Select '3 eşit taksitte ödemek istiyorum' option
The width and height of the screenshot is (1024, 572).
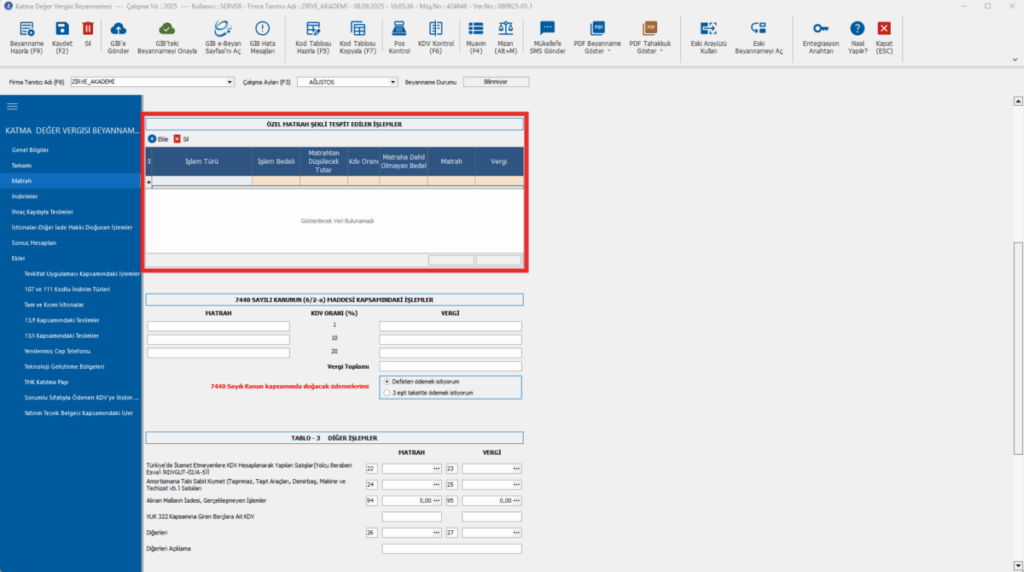point(387,393)
